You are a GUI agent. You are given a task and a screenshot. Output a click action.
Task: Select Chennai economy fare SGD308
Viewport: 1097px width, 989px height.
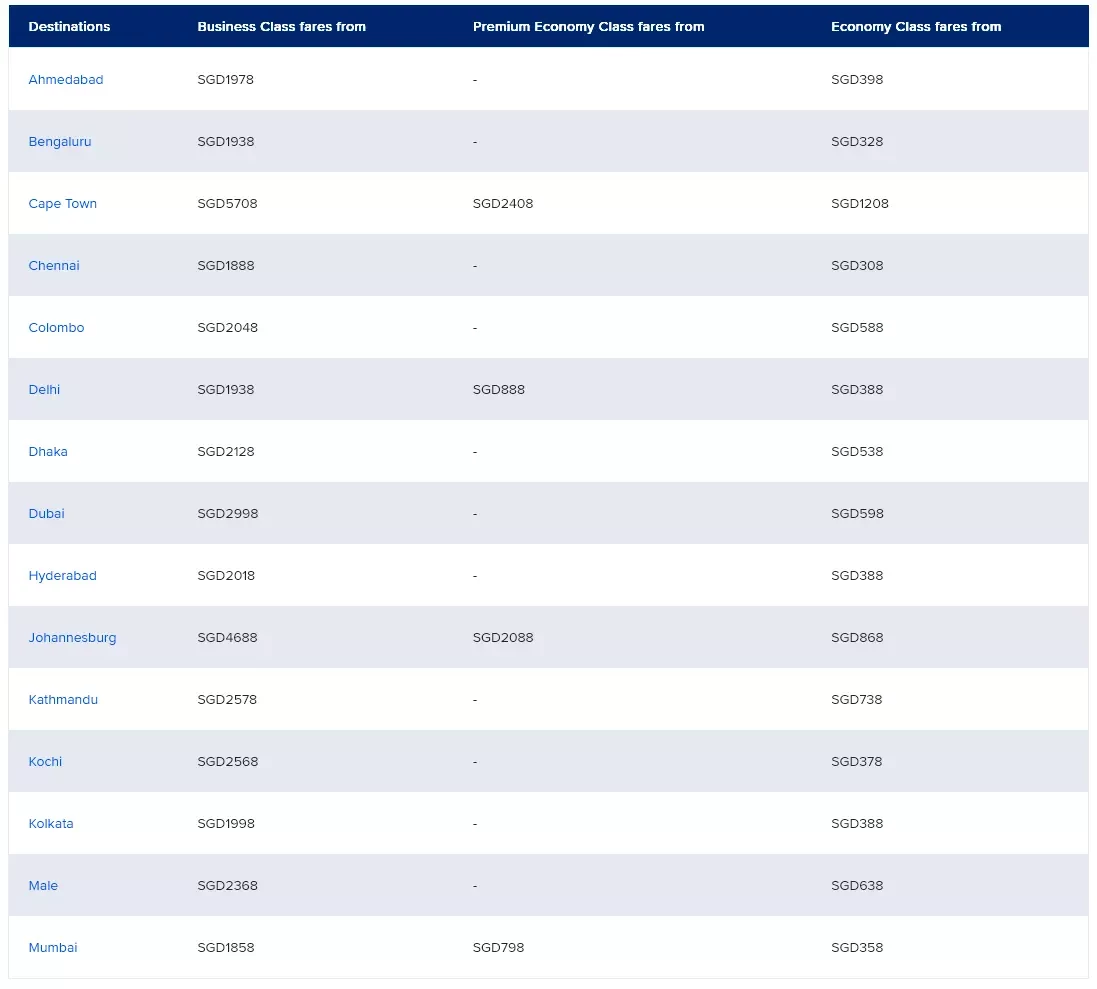pyautogui.click(x=857, y=266)
